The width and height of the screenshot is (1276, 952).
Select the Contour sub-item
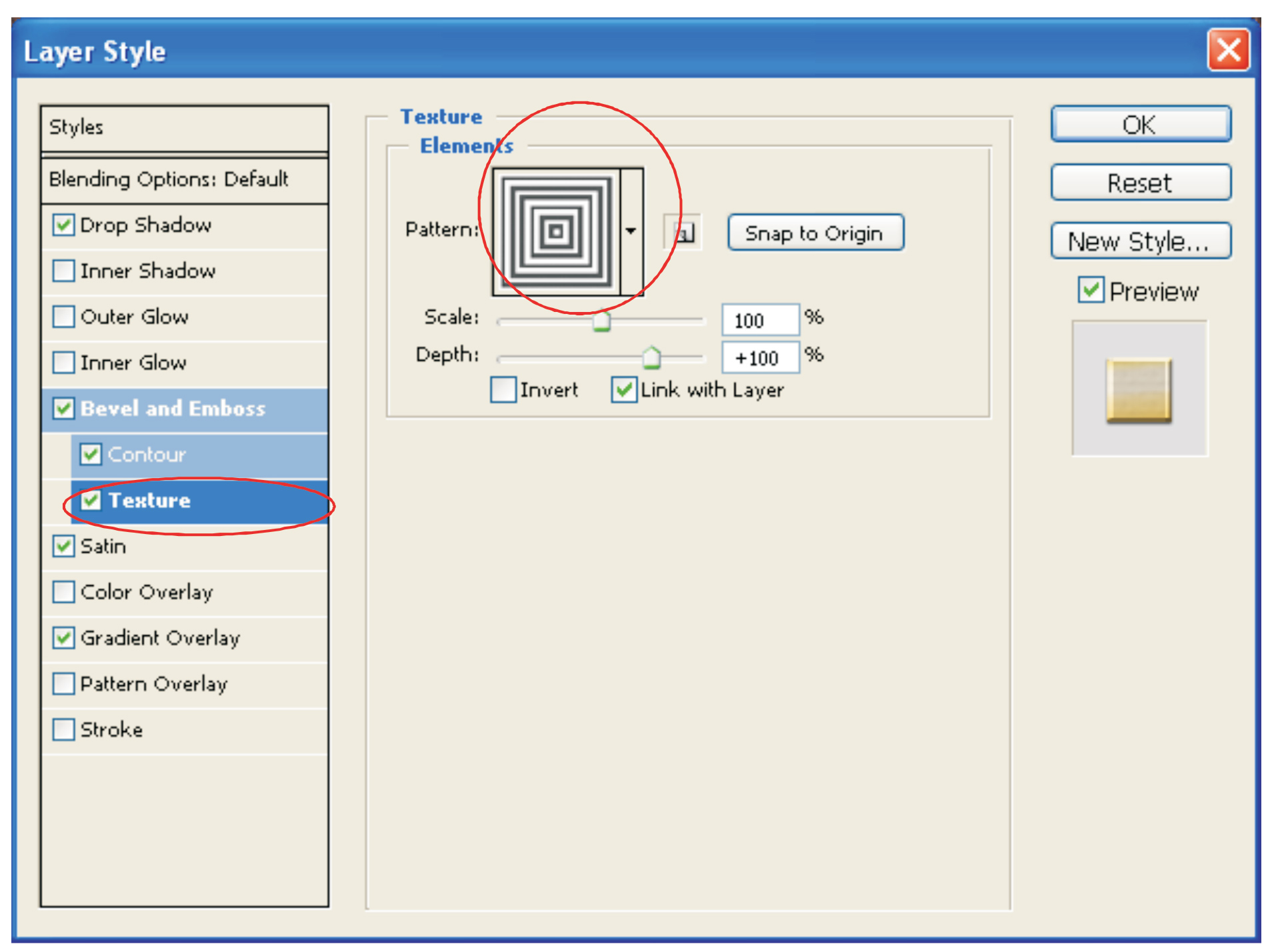coord(147,455)
